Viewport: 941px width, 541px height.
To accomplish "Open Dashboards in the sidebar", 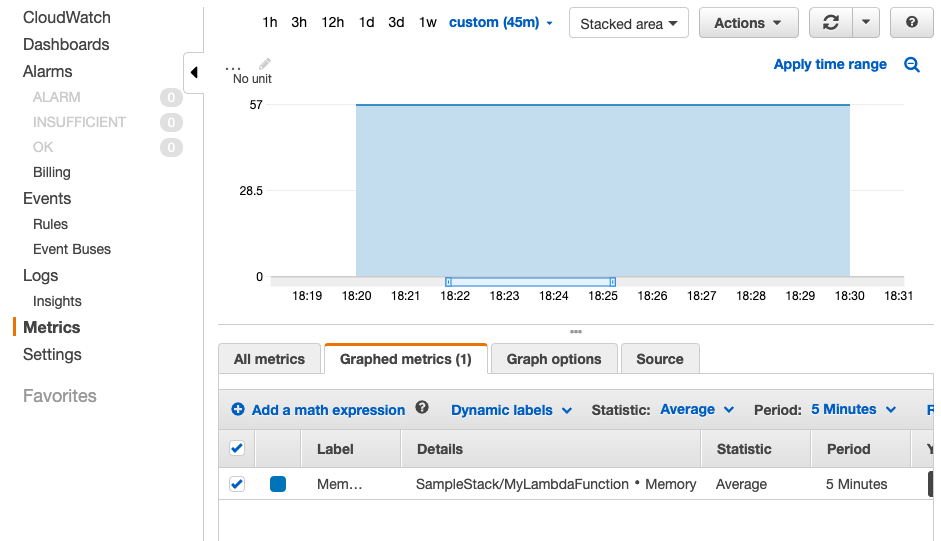I will click(66, 44).
